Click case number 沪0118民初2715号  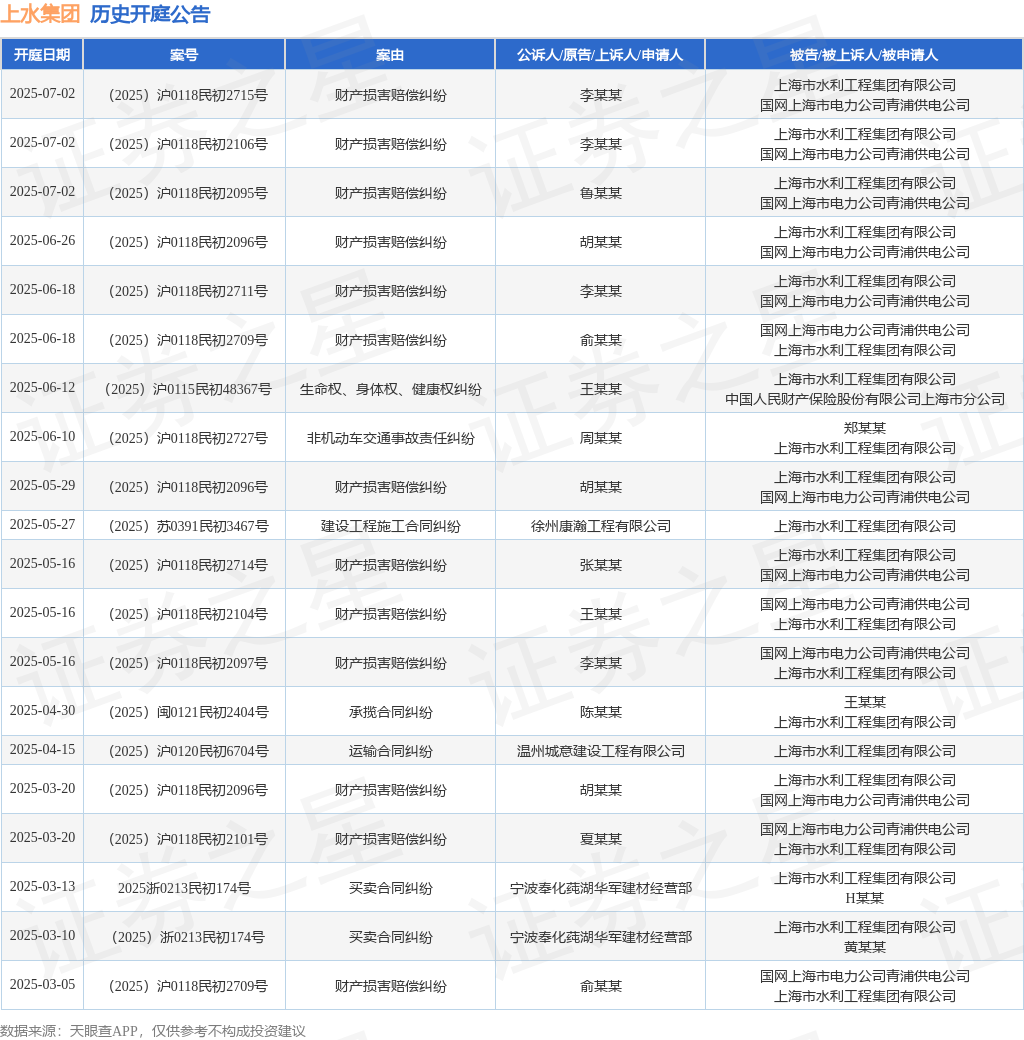tap(188, 95)
